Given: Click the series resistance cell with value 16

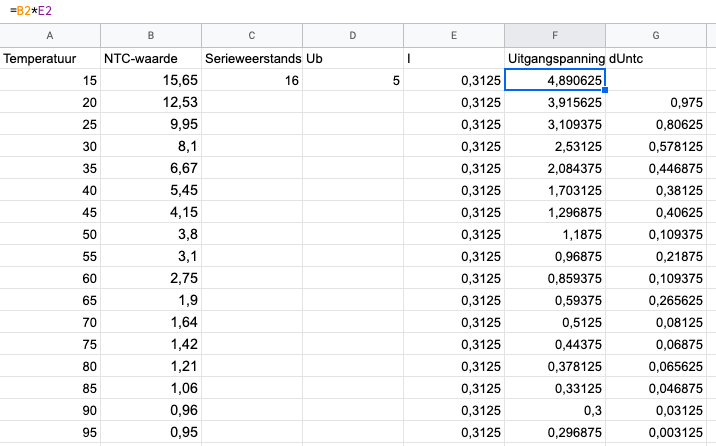Looking at the screenshot, I should click(252, 80).
